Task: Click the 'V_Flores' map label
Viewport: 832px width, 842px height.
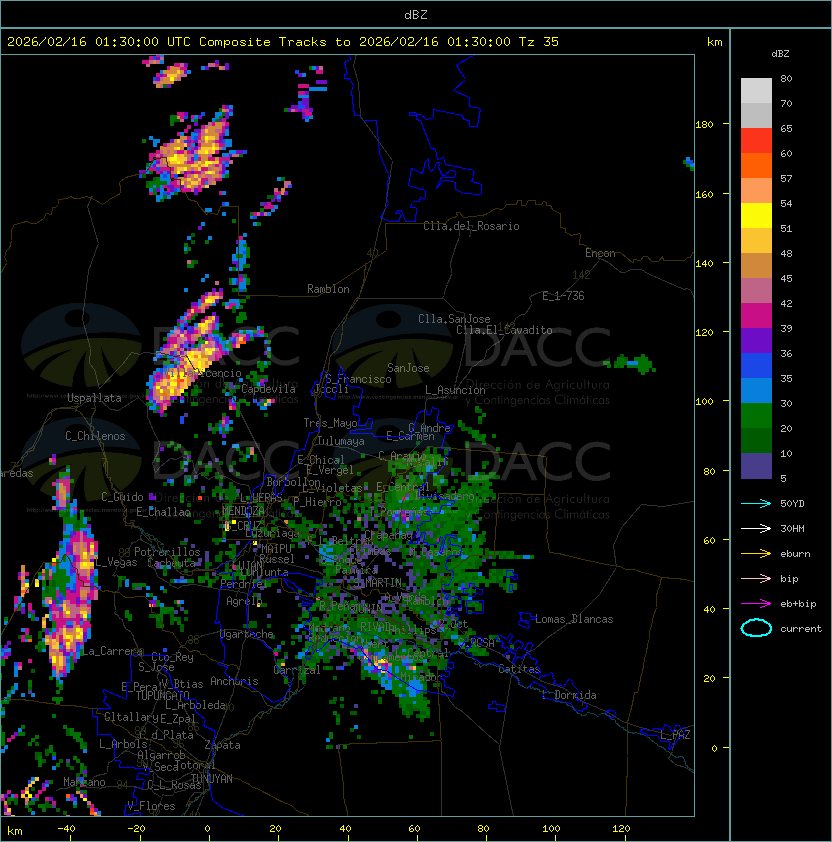Action: click(151, 806)
